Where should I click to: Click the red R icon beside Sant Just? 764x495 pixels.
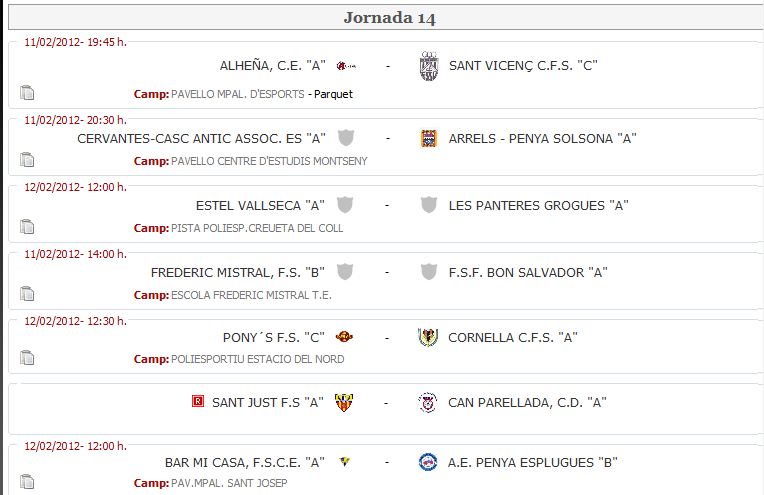pyautogui.click(x=198, y=401)
